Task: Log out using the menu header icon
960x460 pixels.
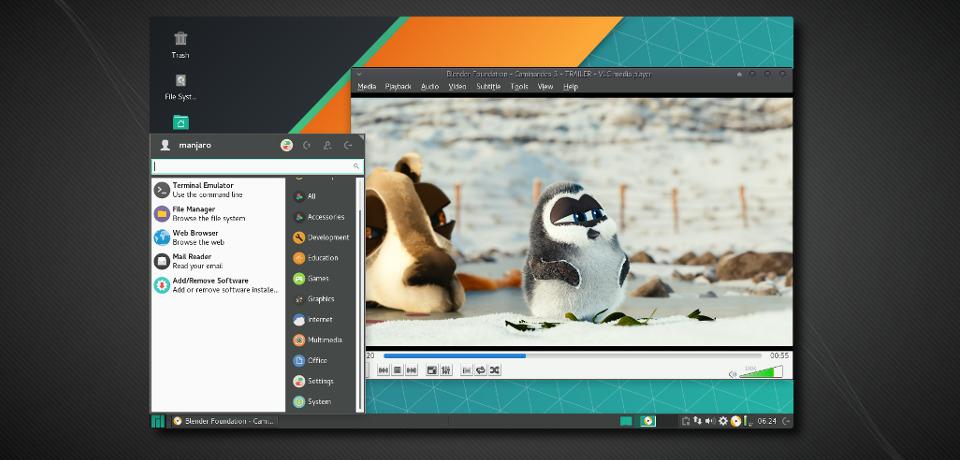Action: click(x=348, y=145)
